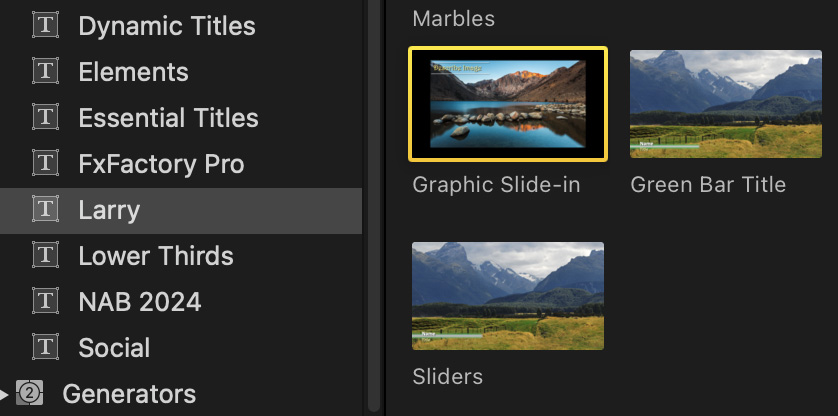The height and width of the screenshot is (416, 838).
Task: Select the Dynamic Titles category
Action: coord(167,26)
